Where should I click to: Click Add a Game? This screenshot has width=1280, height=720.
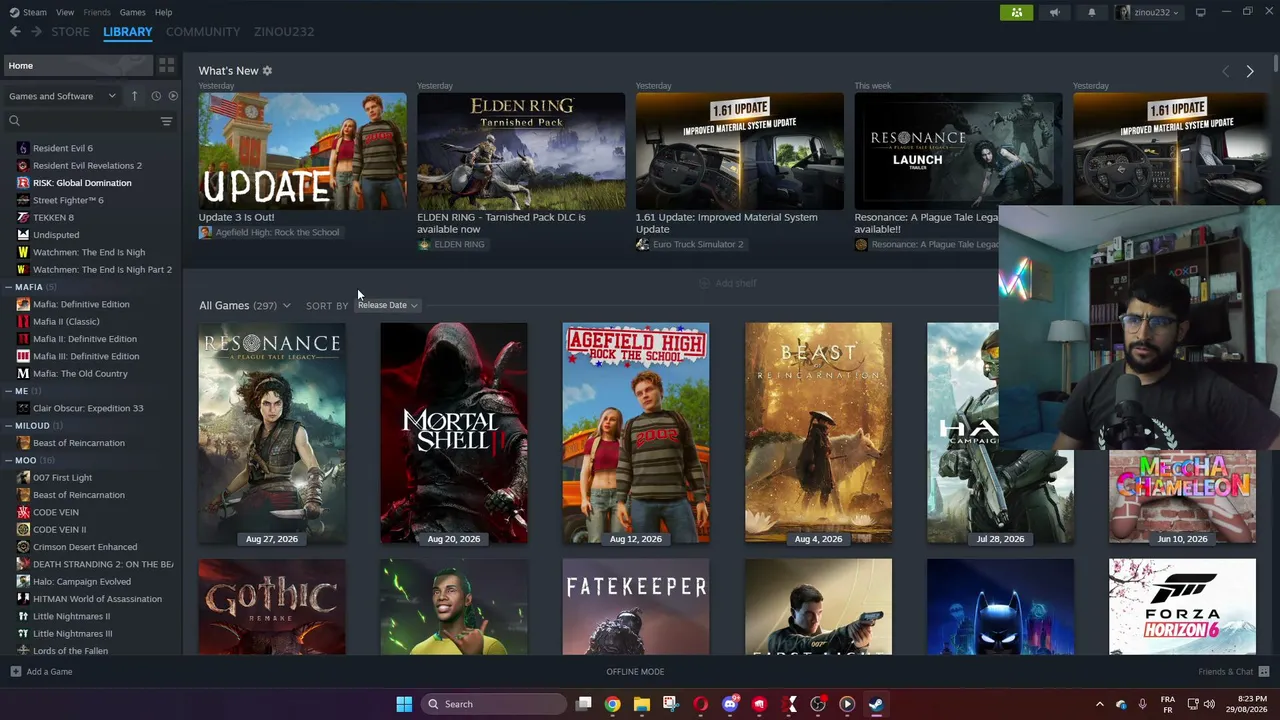tap(41, 672)
